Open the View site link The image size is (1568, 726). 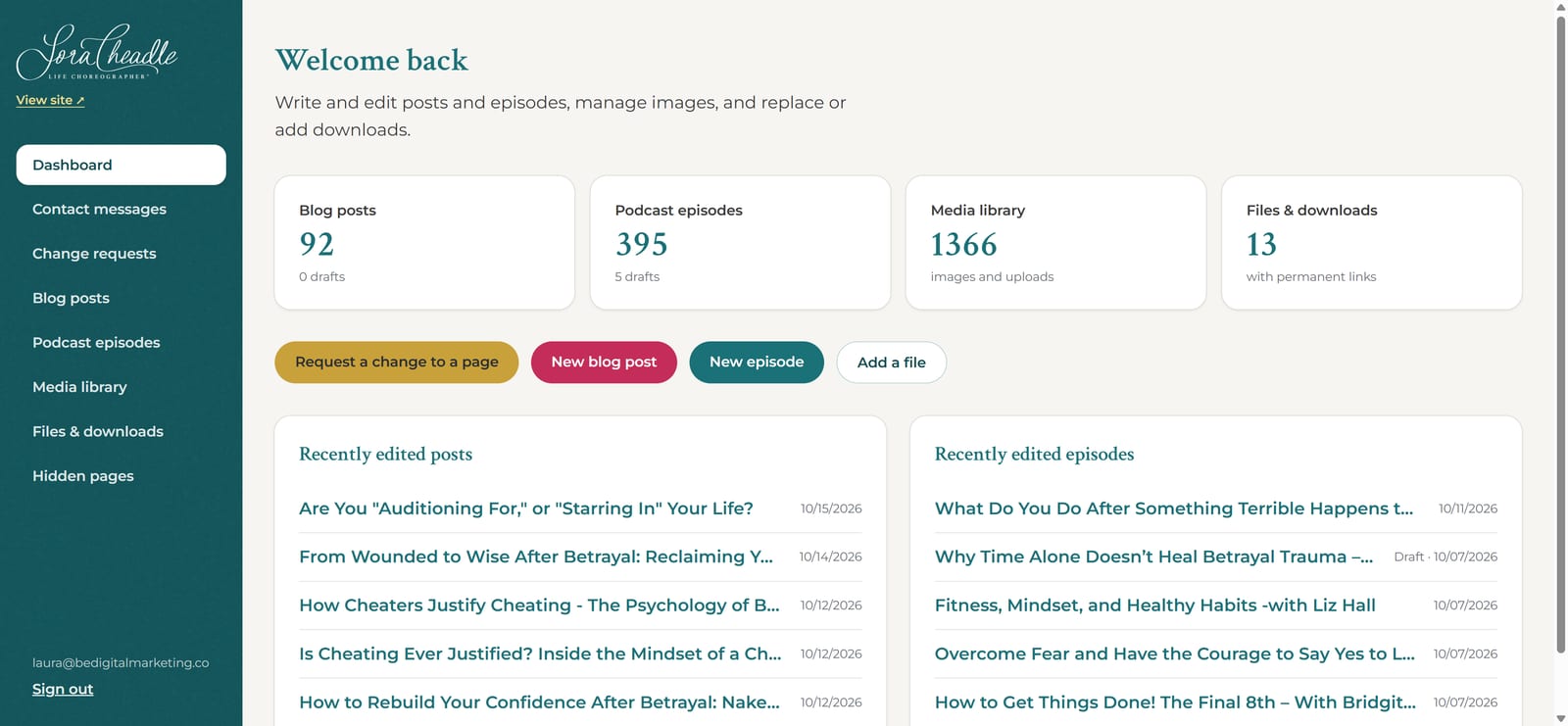50,100
